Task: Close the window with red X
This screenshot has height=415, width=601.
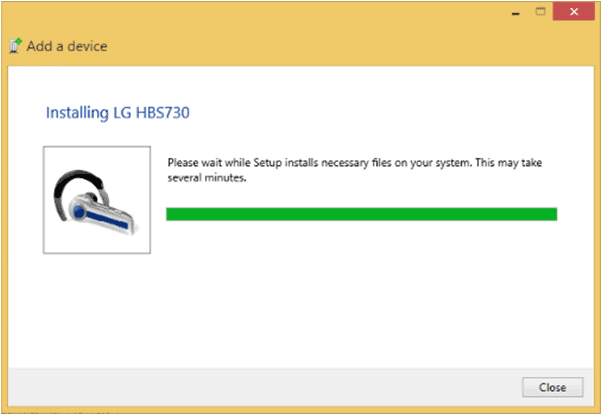Action: point(573,12)
